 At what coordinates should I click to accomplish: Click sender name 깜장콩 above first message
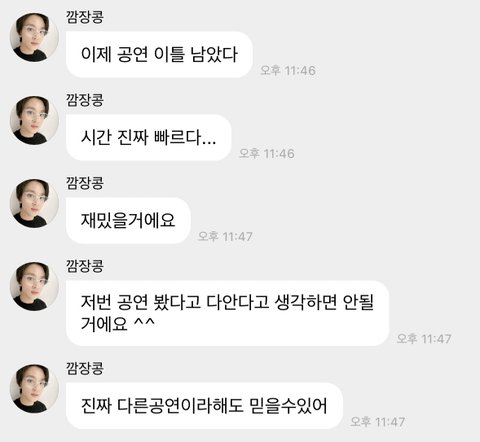[x=85, y=17]
